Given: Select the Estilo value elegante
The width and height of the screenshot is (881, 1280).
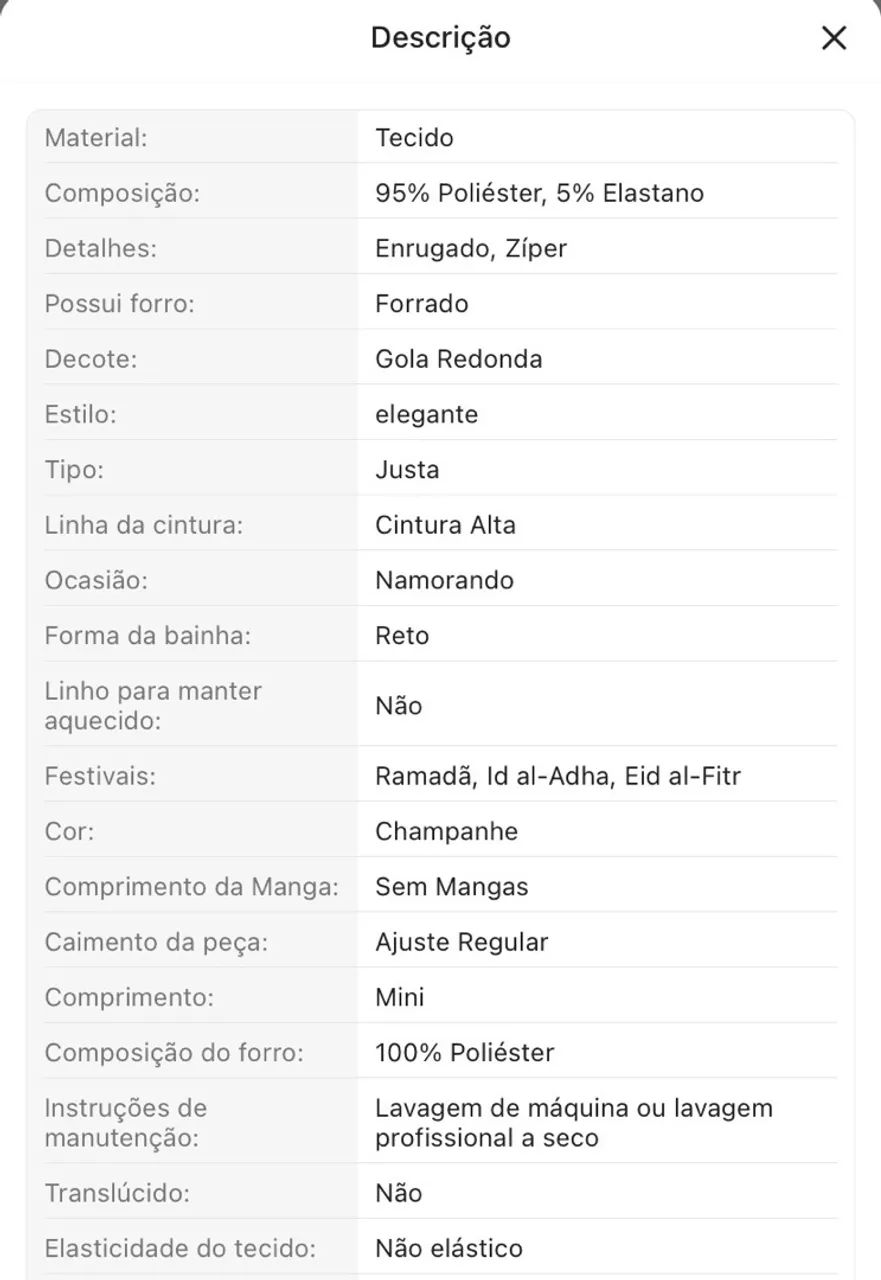Looking at the screenshot, I should (x=426, y=414).
